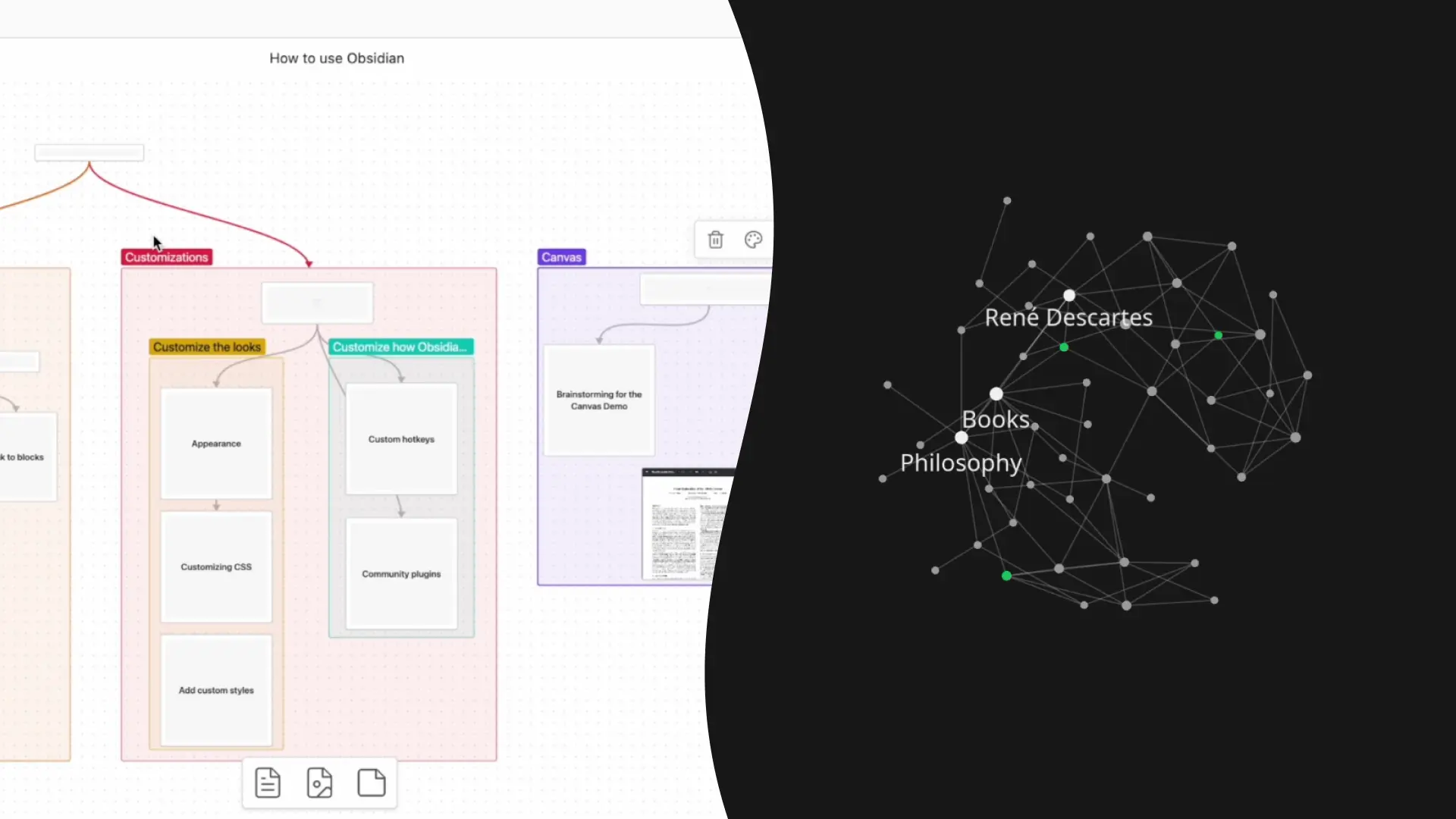
Task: Click the trash delete icon
Action: (x=715, y=240)
